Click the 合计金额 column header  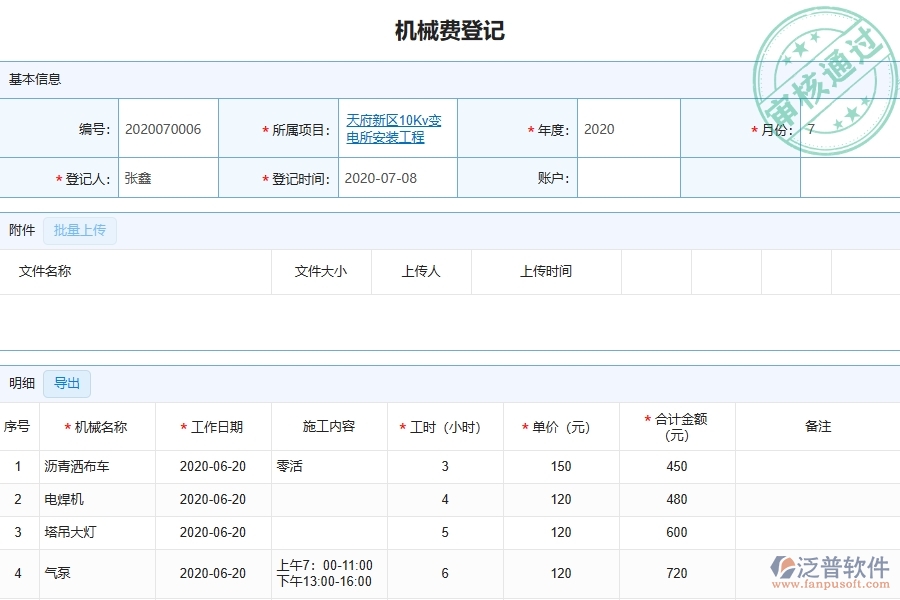pos(677,427)
